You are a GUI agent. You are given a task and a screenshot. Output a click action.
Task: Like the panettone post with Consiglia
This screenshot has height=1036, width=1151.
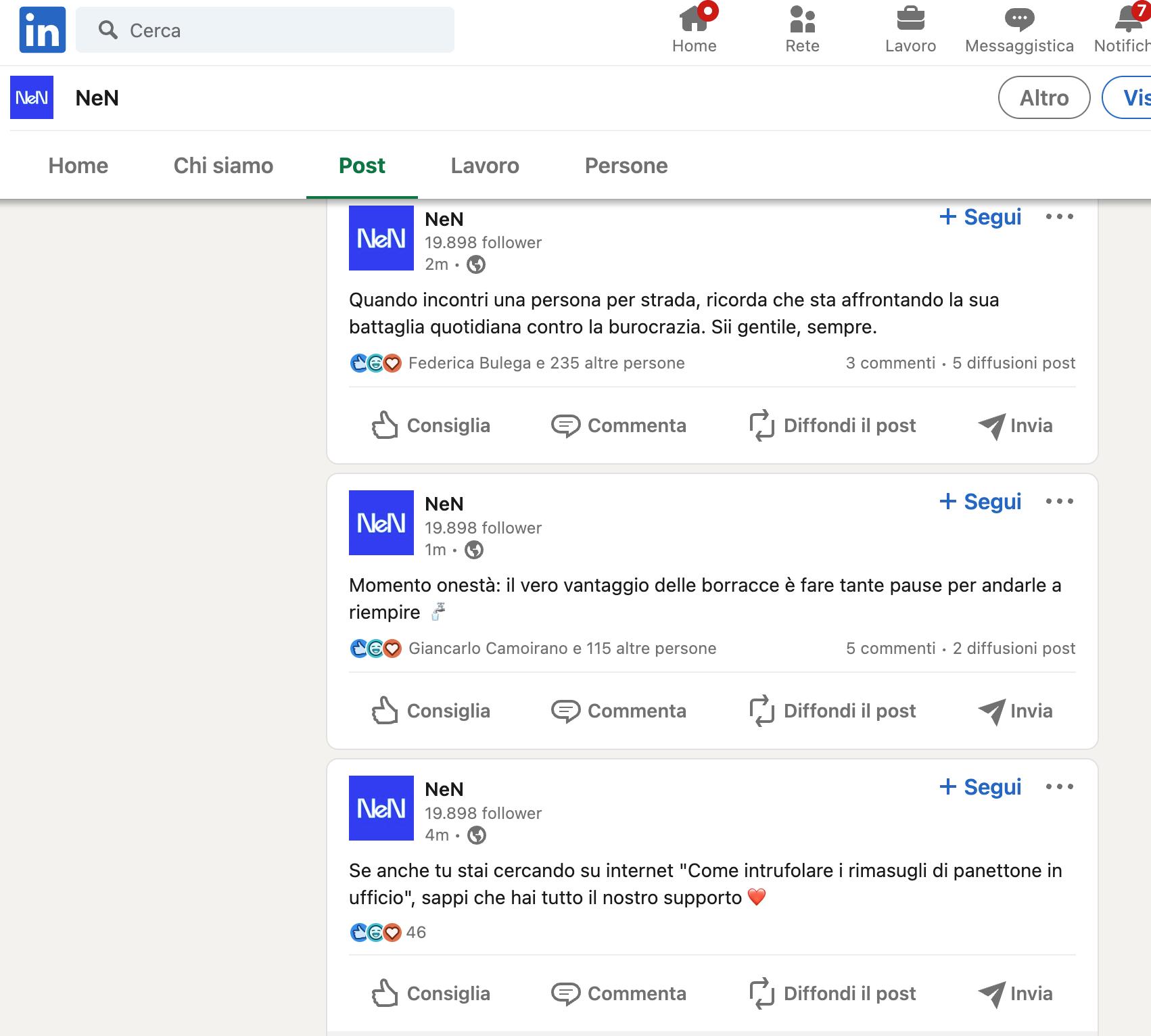coord(431,993)
